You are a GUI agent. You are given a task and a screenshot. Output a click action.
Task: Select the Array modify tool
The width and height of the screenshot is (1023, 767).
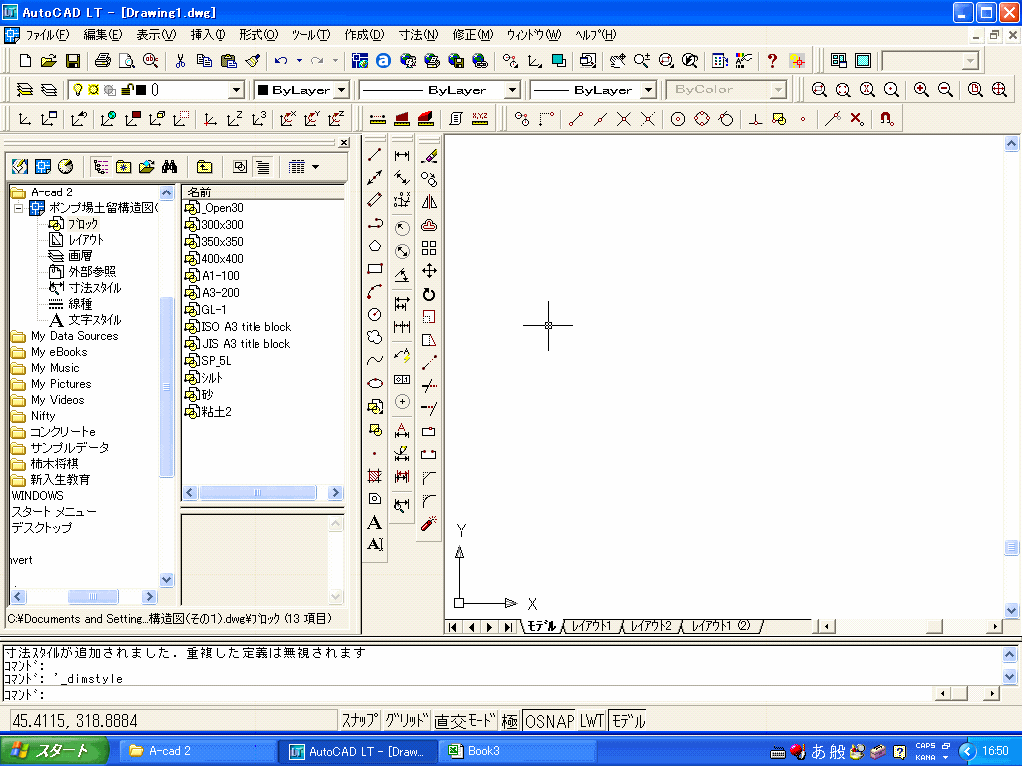coord(429,248)
